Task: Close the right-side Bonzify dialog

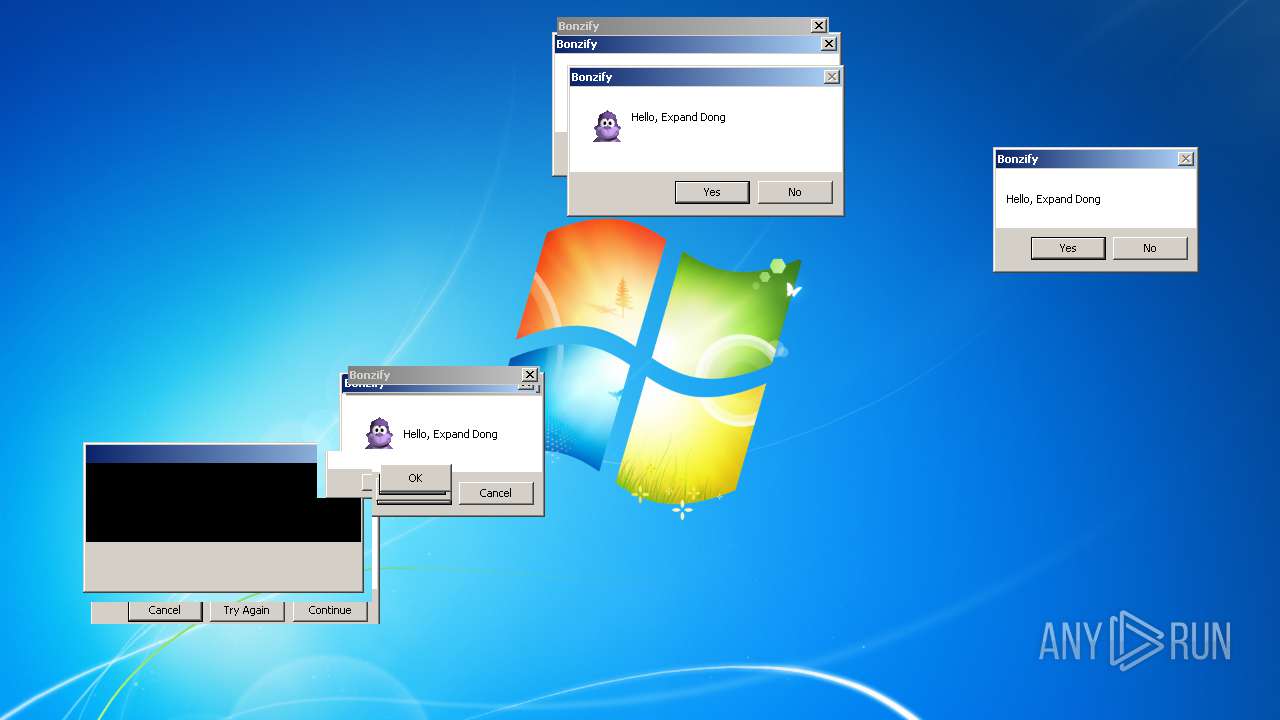Action: coord(1185,159)
